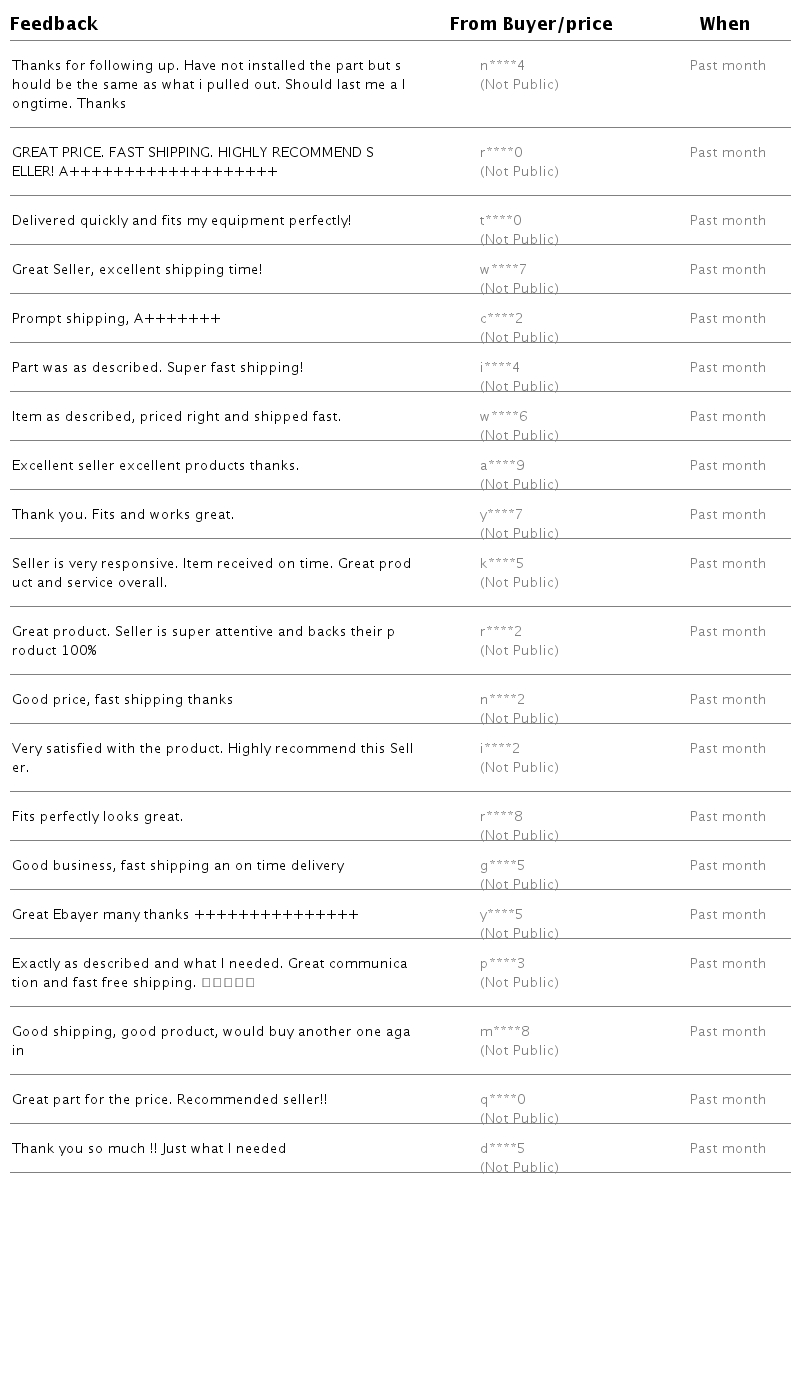Click "Delivered quickly and fits" feedback text

181,221
